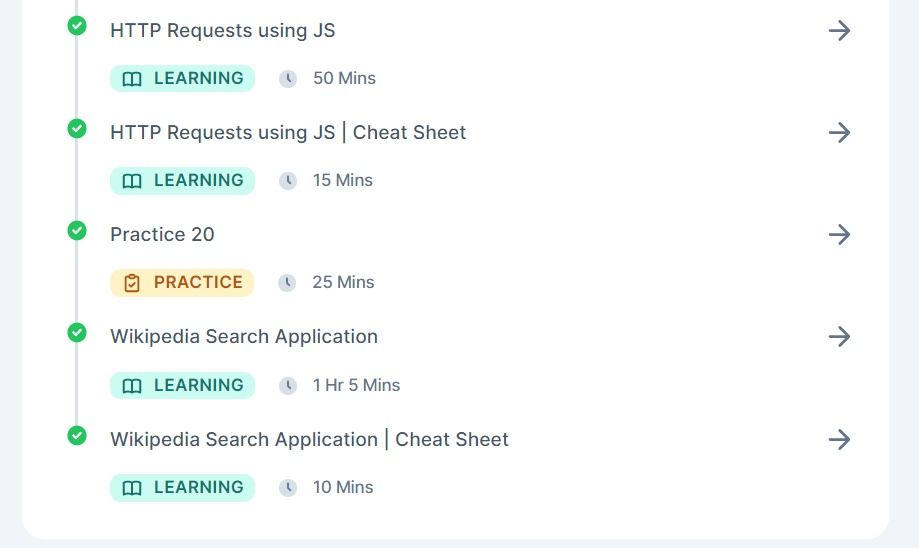
Task: Open the HTTP Requests using JS lesson
Action: click(x=223, y=30)
